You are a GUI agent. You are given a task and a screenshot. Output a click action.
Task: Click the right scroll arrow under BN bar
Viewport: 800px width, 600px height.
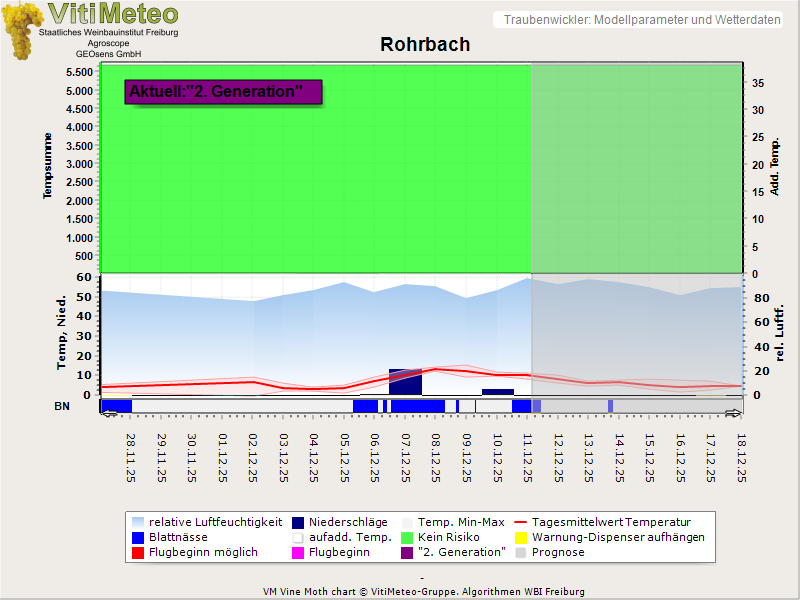coord(734,412)
